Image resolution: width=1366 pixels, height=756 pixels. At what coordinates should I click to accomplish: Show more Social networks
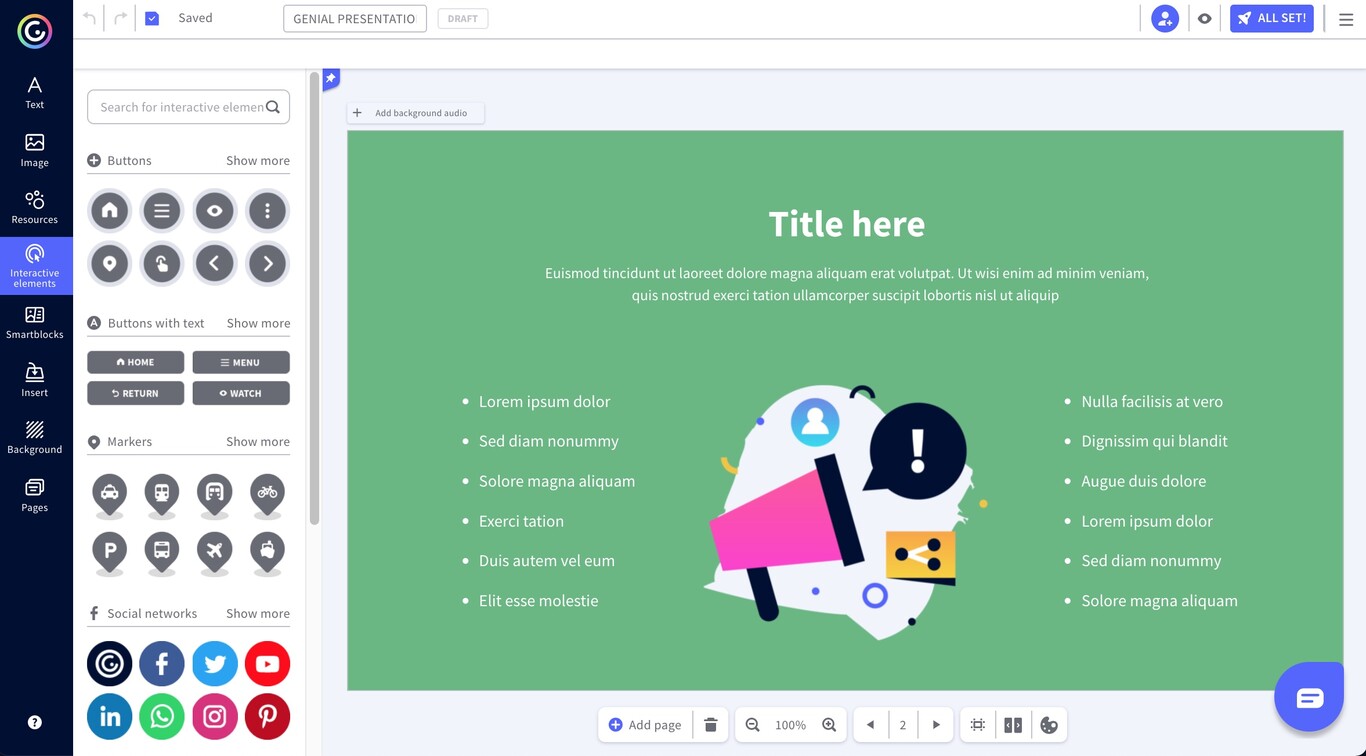pyautogui.click(x=258, y=613)
